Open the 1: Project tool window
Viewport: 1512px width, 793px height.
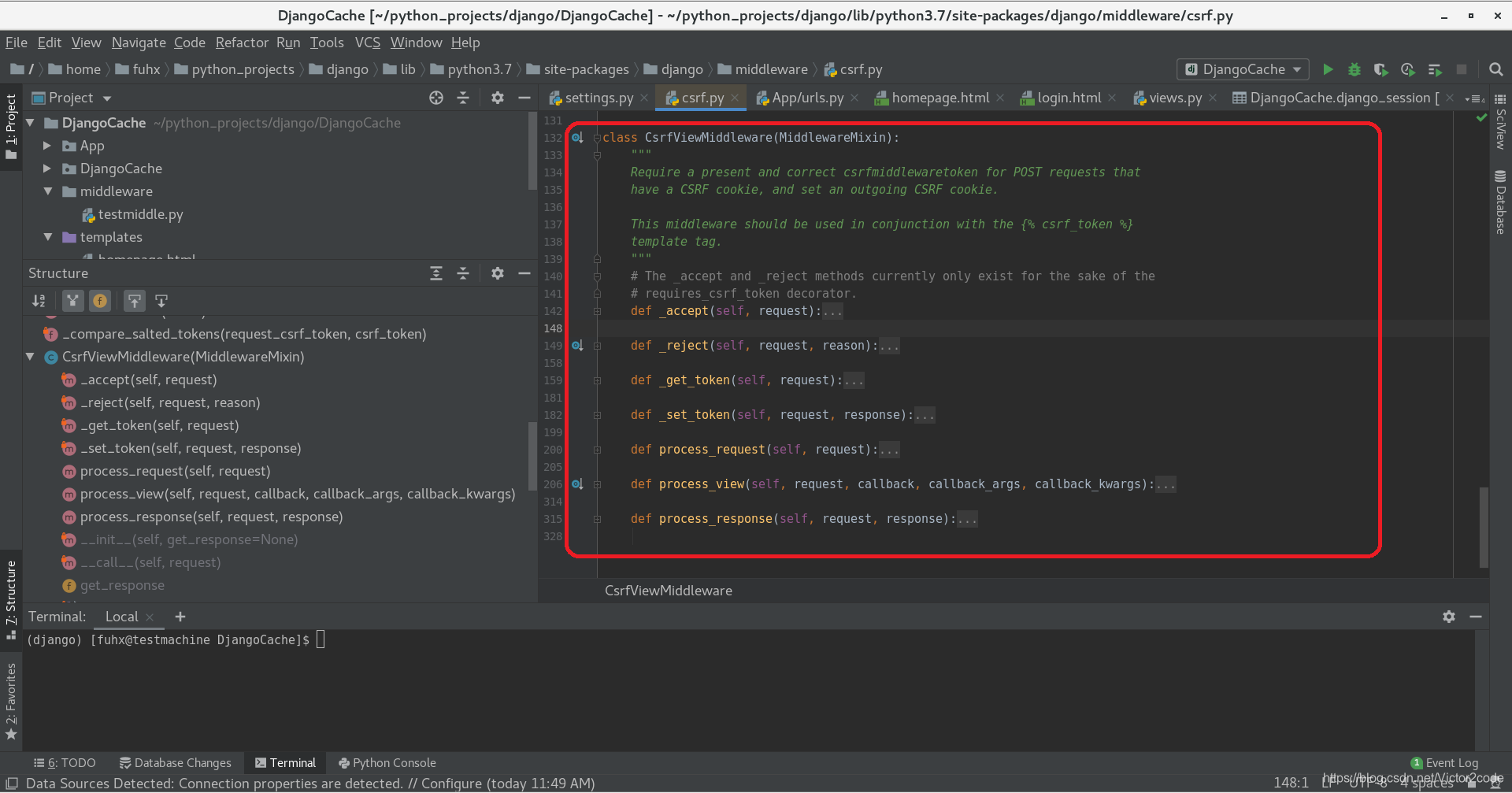[x=11, y=126]
